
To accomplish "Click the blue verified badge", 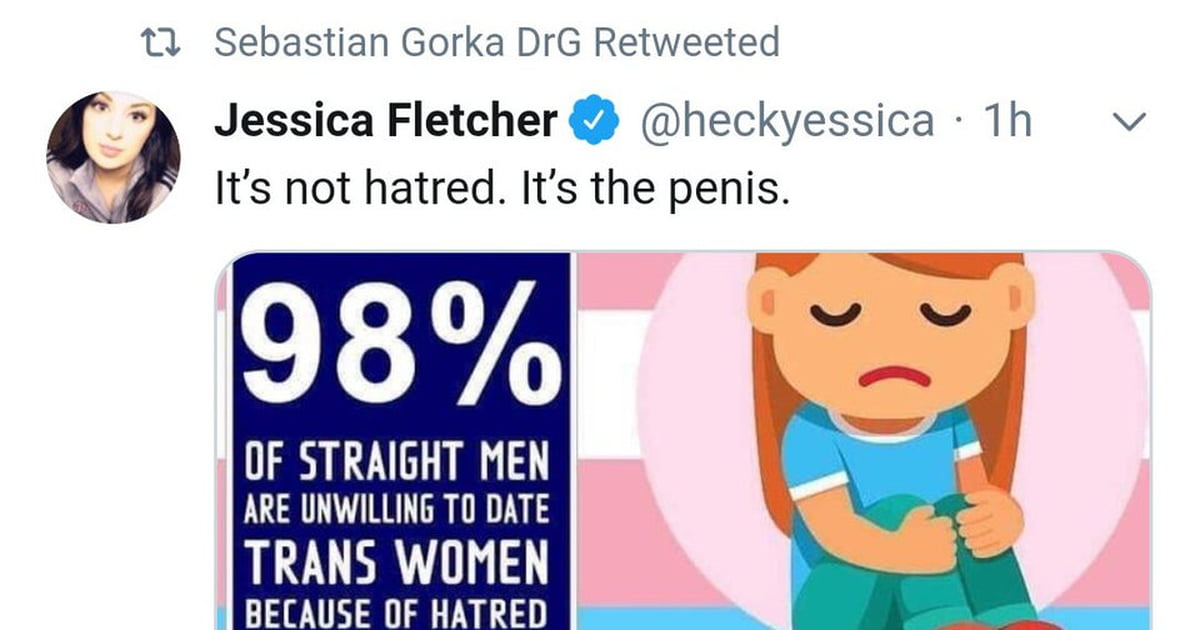I will coord(591,122).
